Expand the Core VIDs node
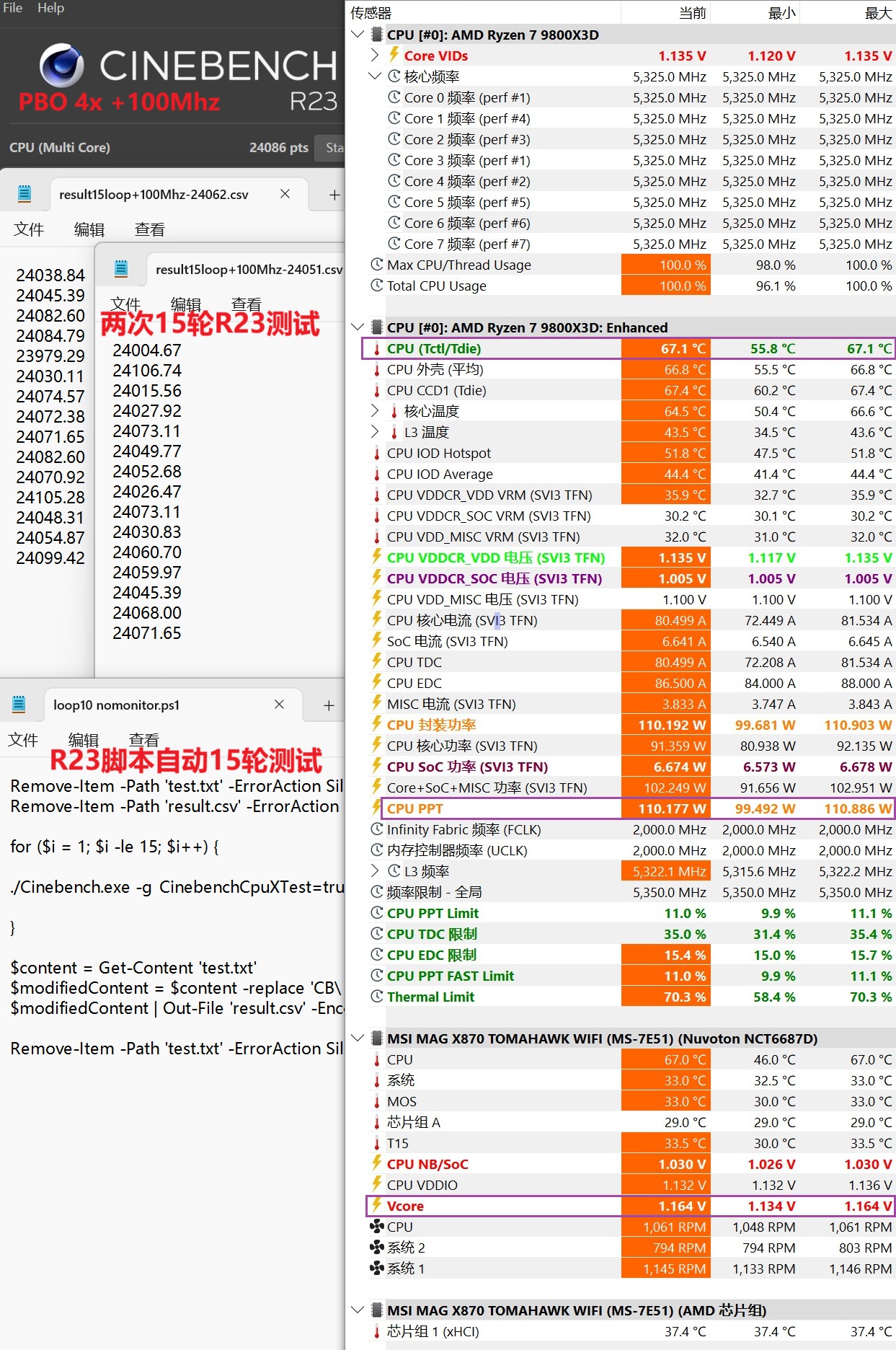Image resolution: width=896 pixels, height=1350 pixels. [375, 55]
